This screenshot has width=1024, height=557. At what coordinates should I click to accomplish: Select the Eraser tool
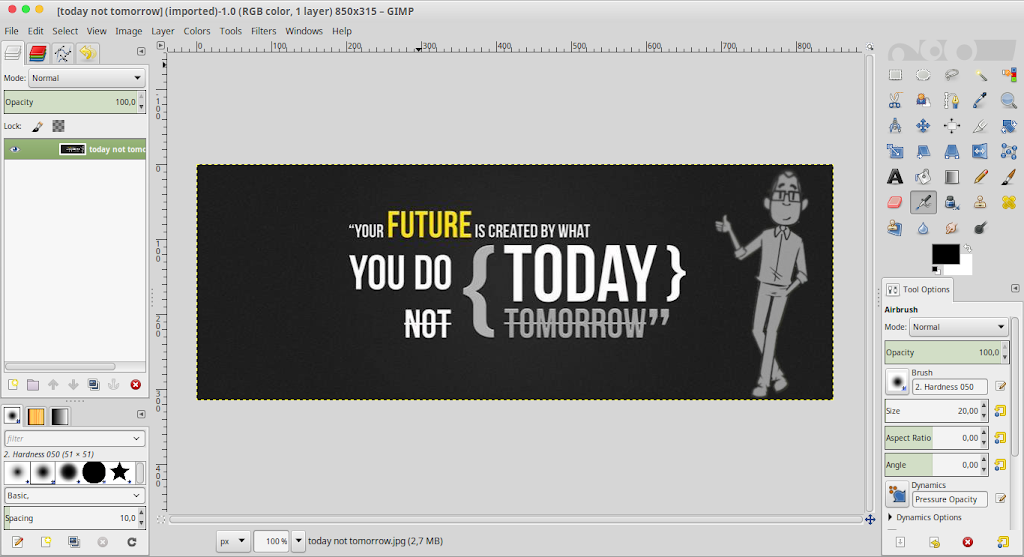click(895, 202)
